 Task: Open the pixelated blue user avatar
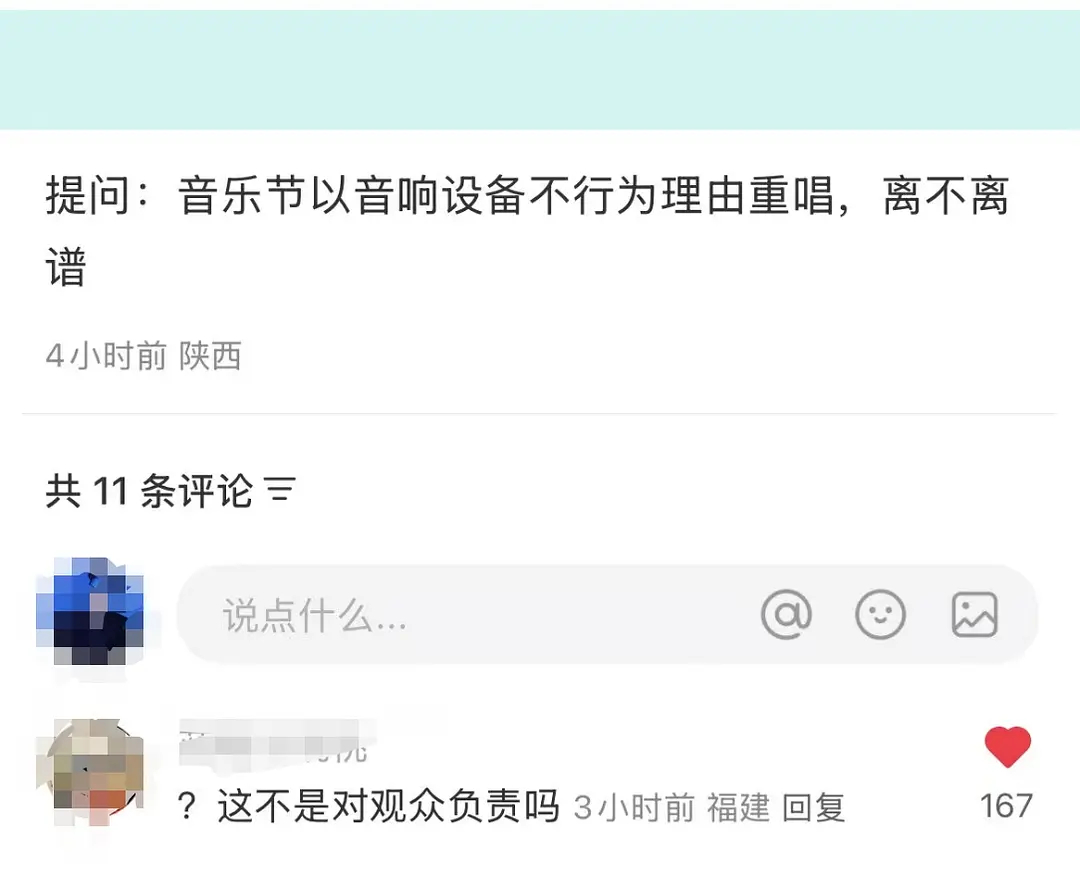point(90,611)
